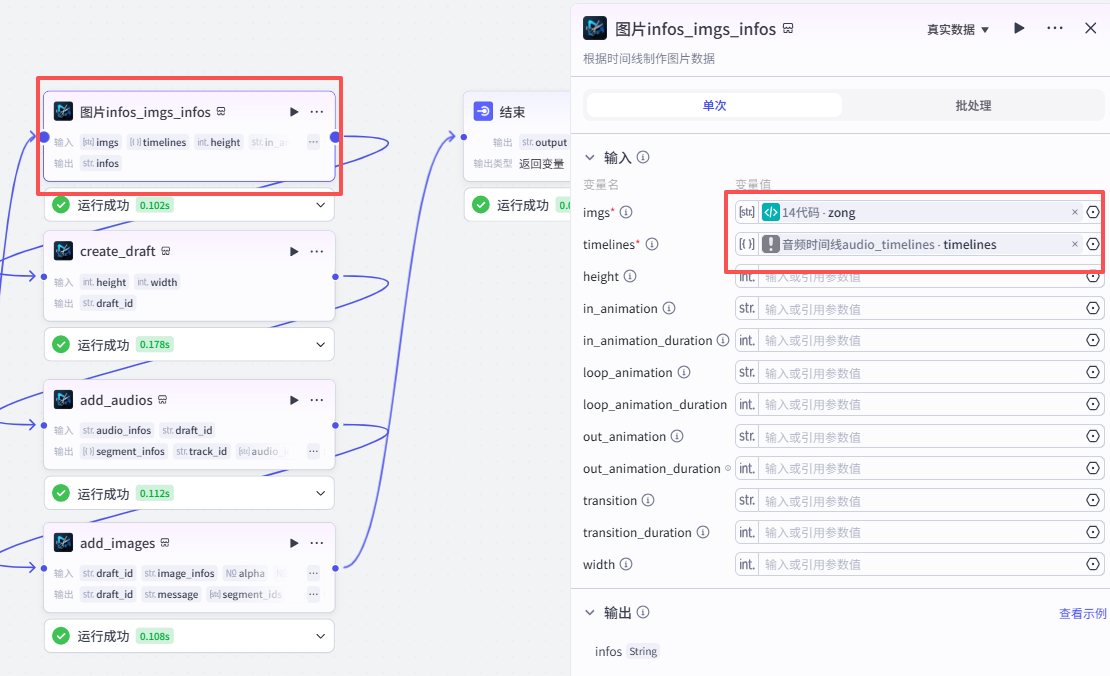Run the 图片infos_imgs_infos node on canvas
The height and width of the screenshot is (676, 1110).
point(294,112)
